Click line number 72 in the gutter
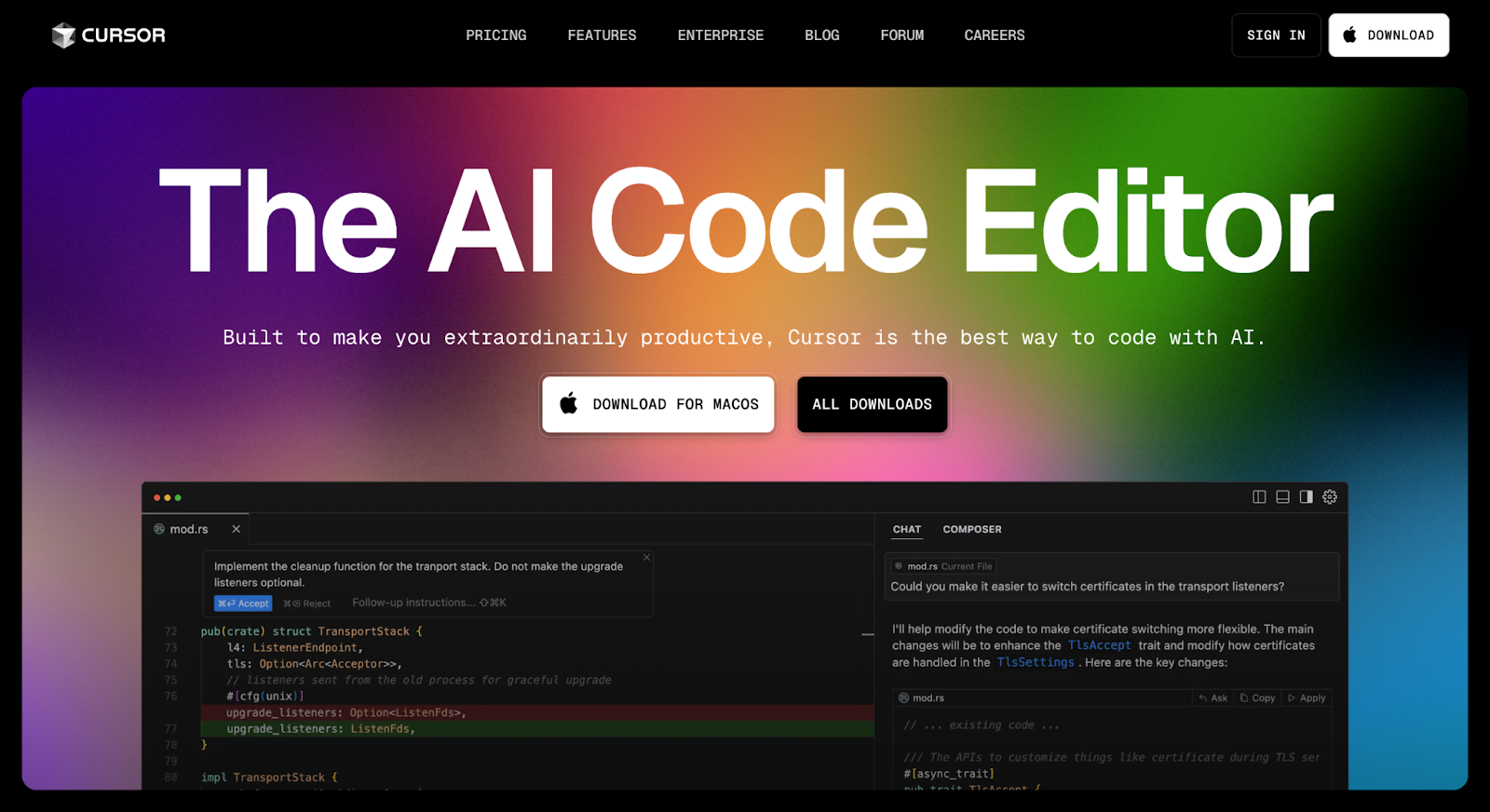The image size is (1490, 812). pos(170,631)
